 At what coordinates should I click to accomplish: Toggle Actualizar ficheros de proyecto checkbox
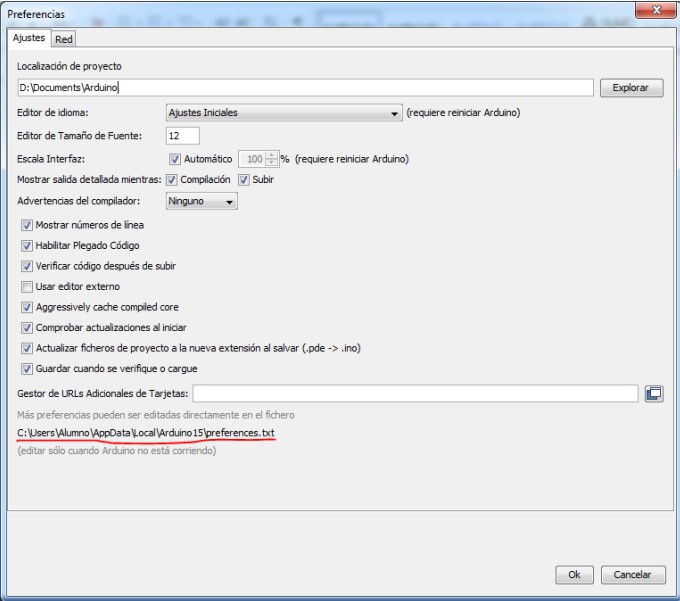(26, 348)
